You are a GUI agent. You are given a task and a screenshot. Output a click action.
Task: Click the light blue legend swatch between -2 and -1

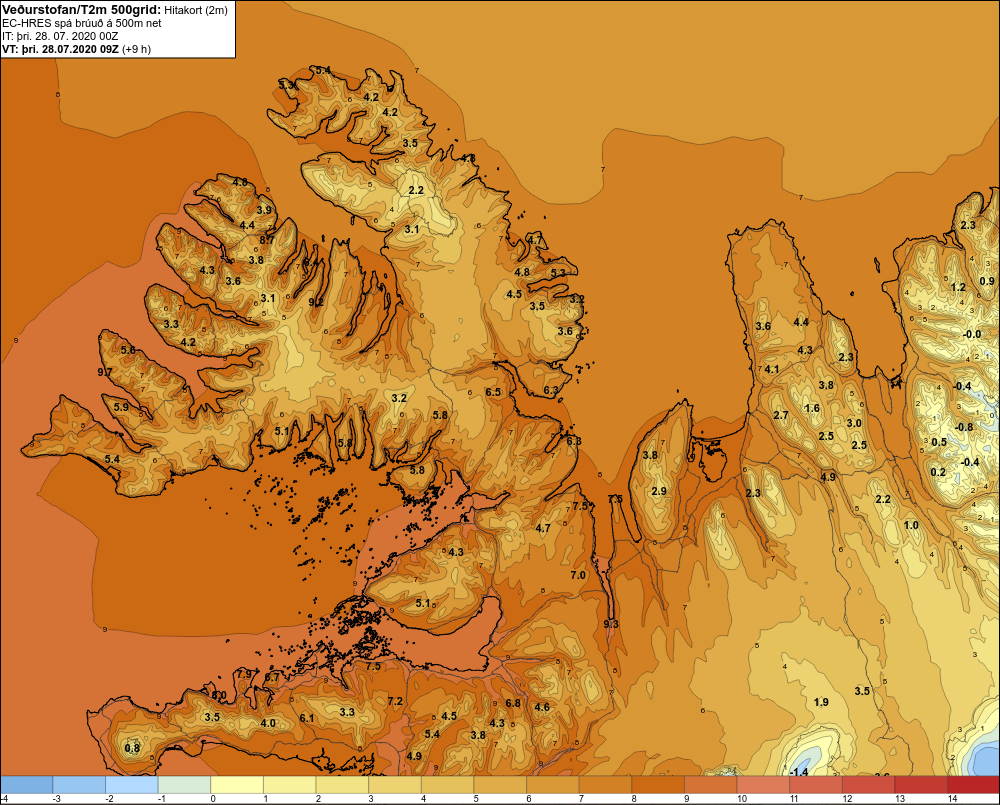pos(132,785)
